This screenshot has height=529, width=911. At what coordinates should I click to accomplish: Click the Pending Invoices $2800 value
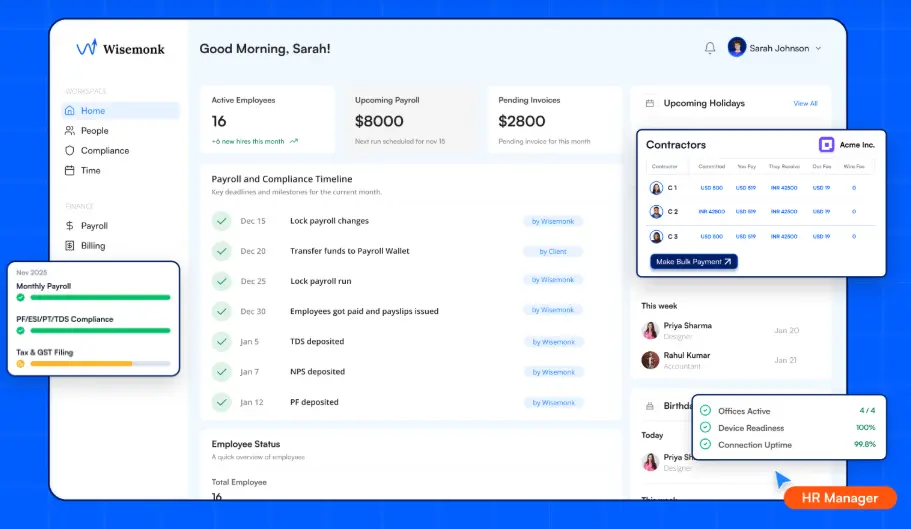(x=522, y=121)
